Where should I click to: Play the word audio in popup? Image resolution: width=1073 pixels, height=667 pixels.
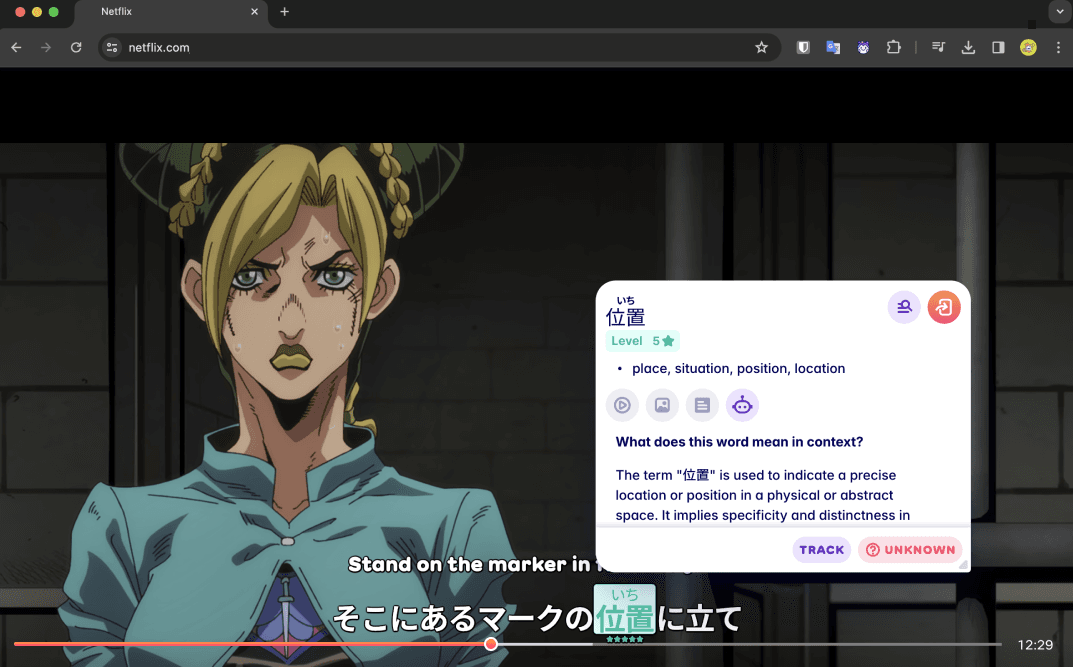[622, 405]
